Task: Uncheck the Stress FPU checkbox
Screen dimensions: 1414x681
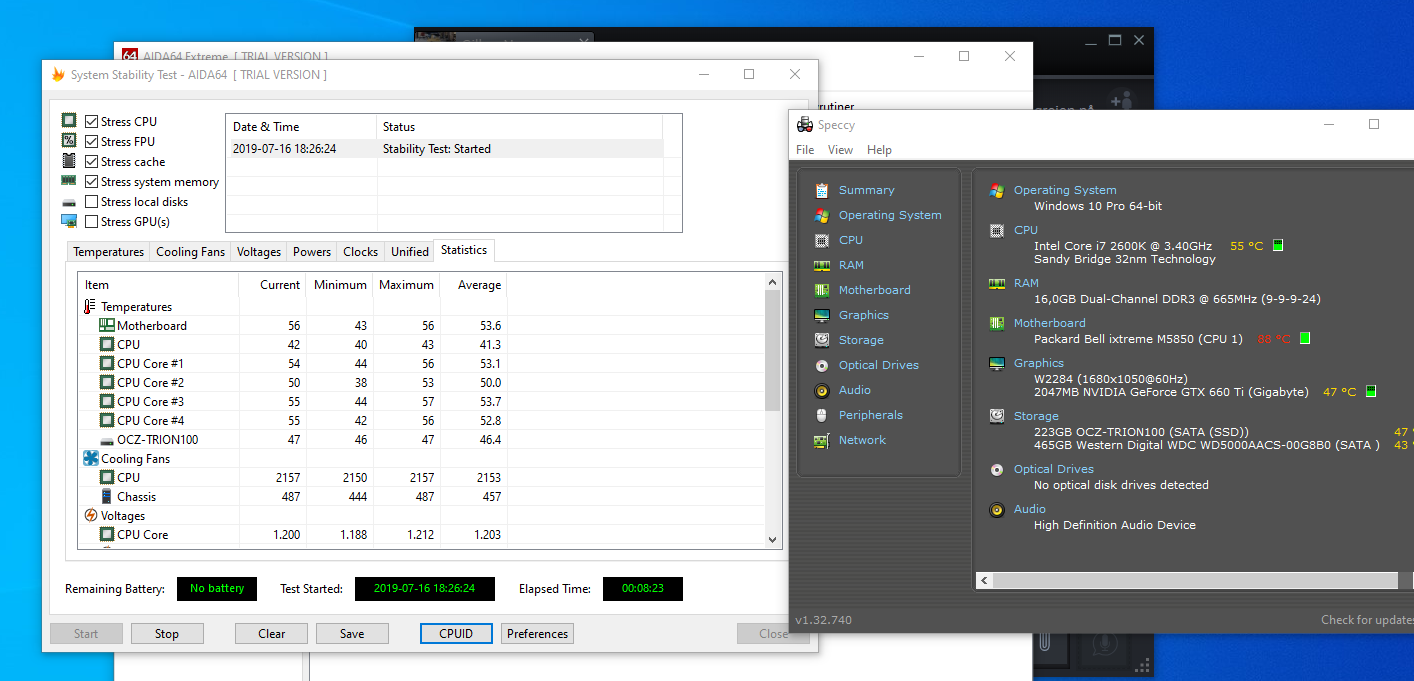Action: [92, 141]
